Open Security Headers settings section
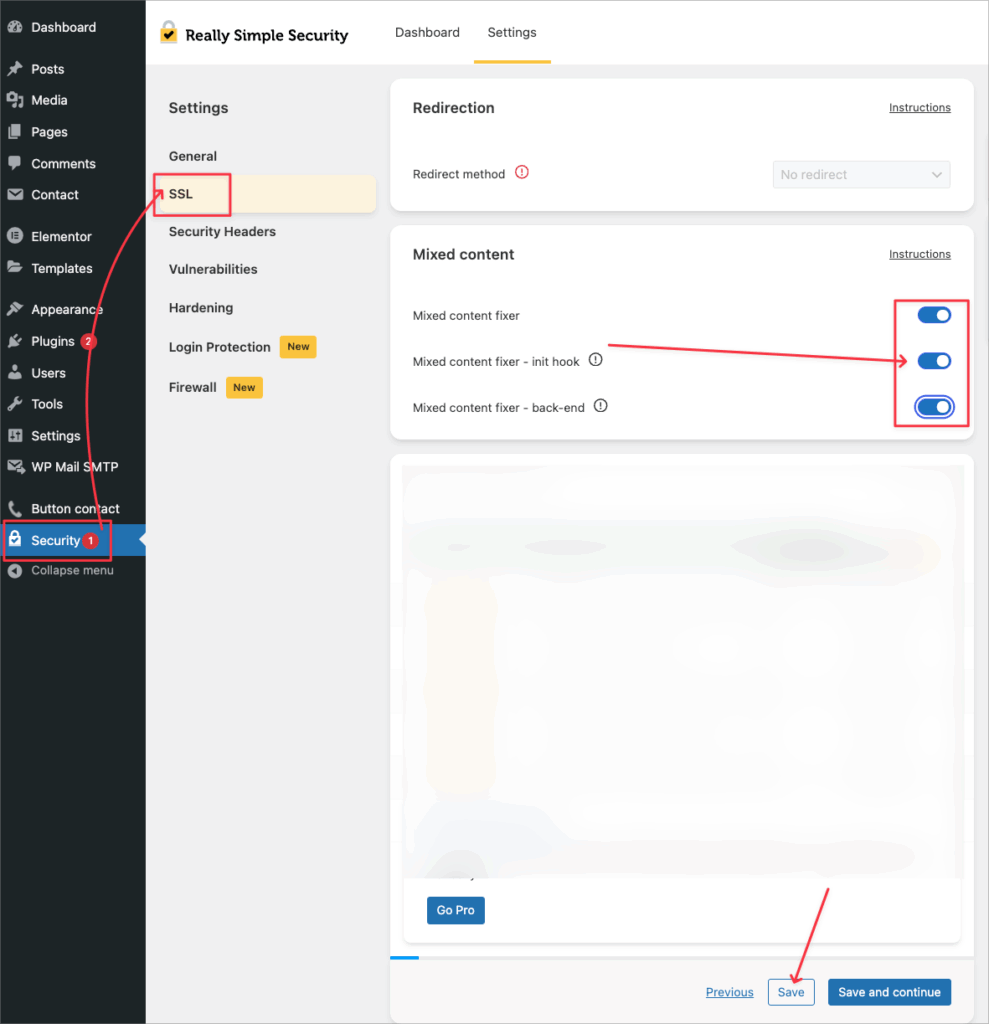989x1024 pixels. (x=222, y=232)
